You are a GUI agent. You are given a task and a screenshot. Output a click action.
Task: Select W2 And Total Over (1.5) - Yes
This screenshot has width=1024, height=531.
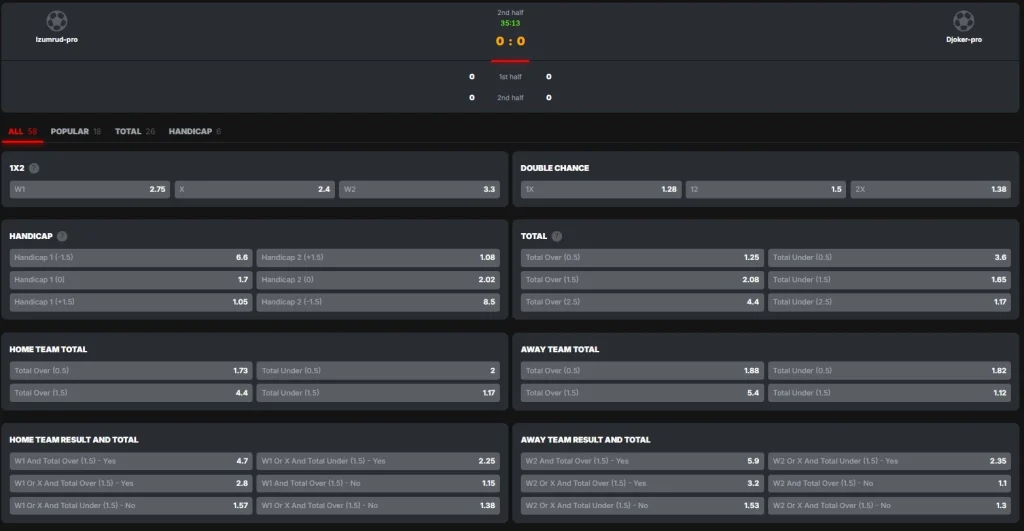pos(642,460)
